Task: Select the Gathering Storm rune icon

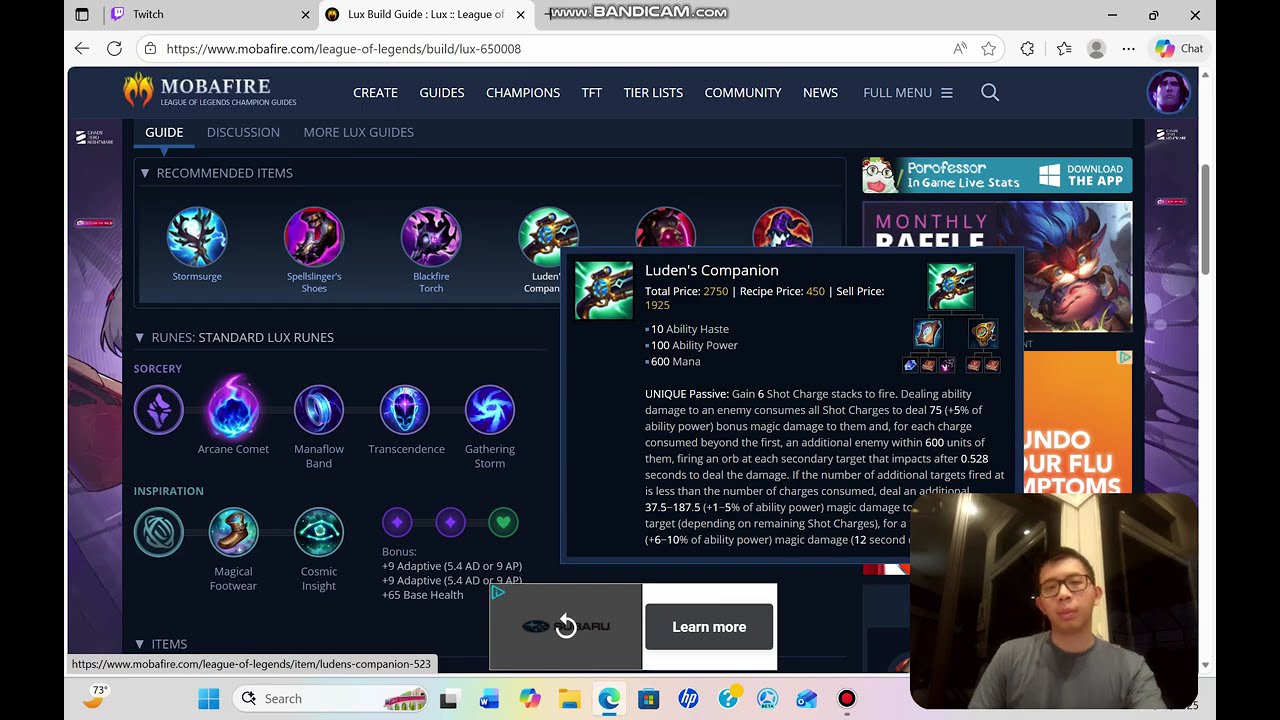Action: [x=490, y=410]
